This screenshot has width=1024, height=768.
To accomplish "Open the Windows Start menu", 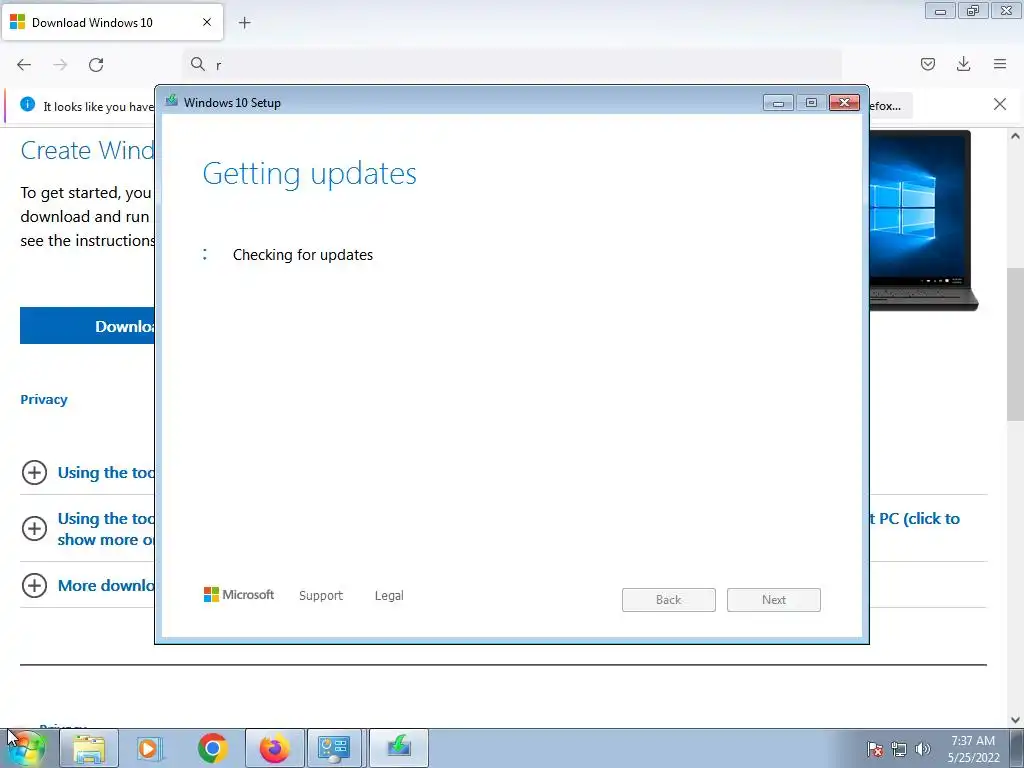I will pos(26,748).
